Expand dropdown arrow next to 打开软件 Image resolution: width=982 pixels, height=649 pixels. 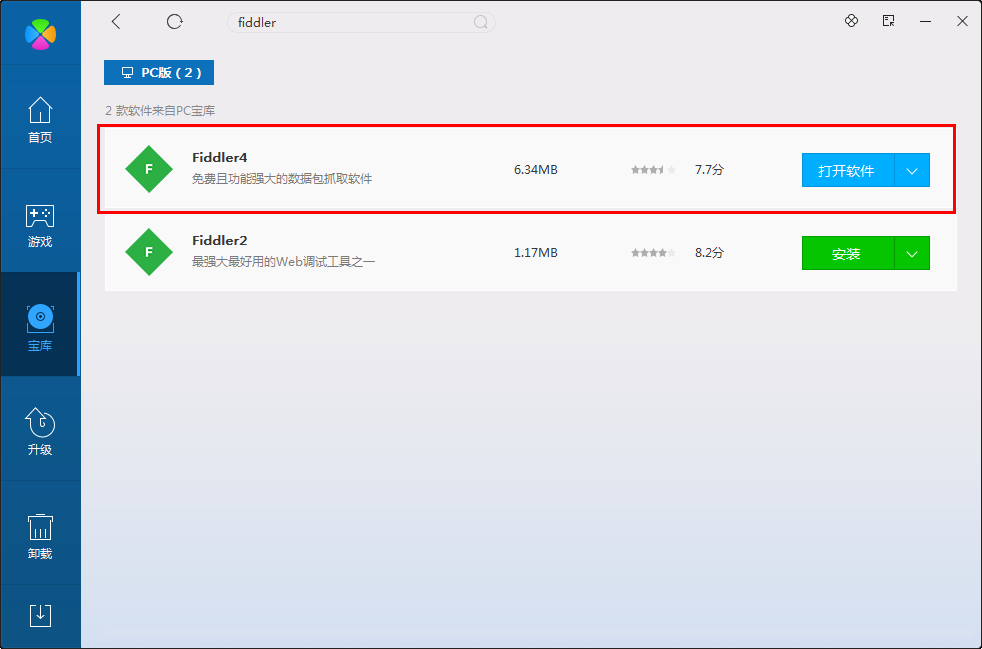[x=912, y=170]
